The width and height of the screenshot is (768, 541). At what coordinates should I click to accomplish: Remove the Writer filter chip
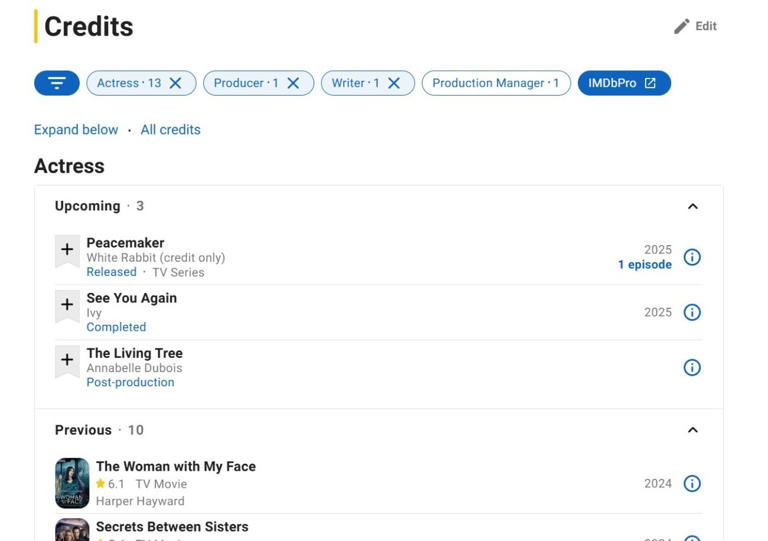[x=394, y=83]
